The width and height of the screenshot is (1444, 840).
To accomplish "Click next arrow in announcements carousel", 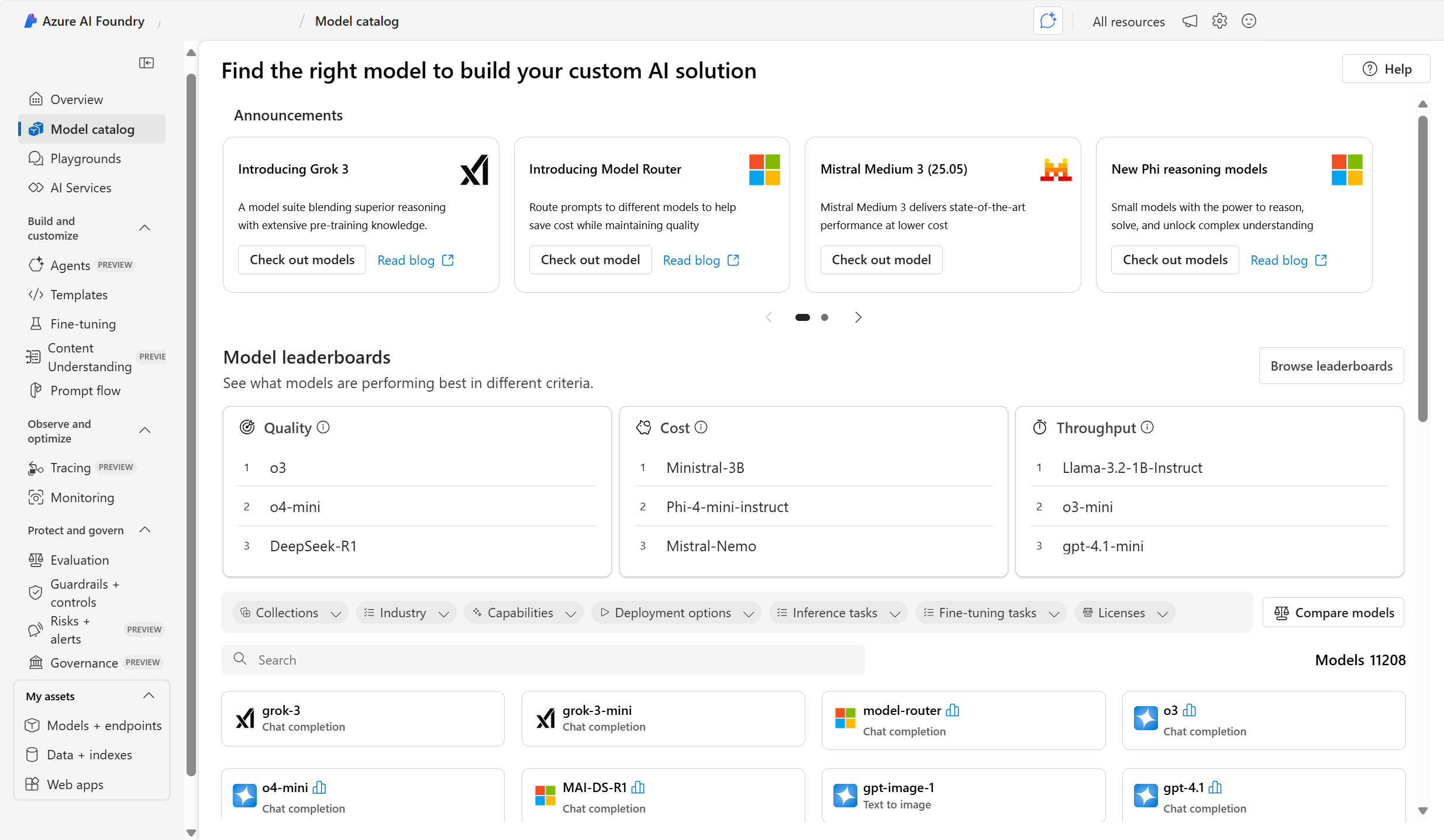I will click(x=858, y=317).
